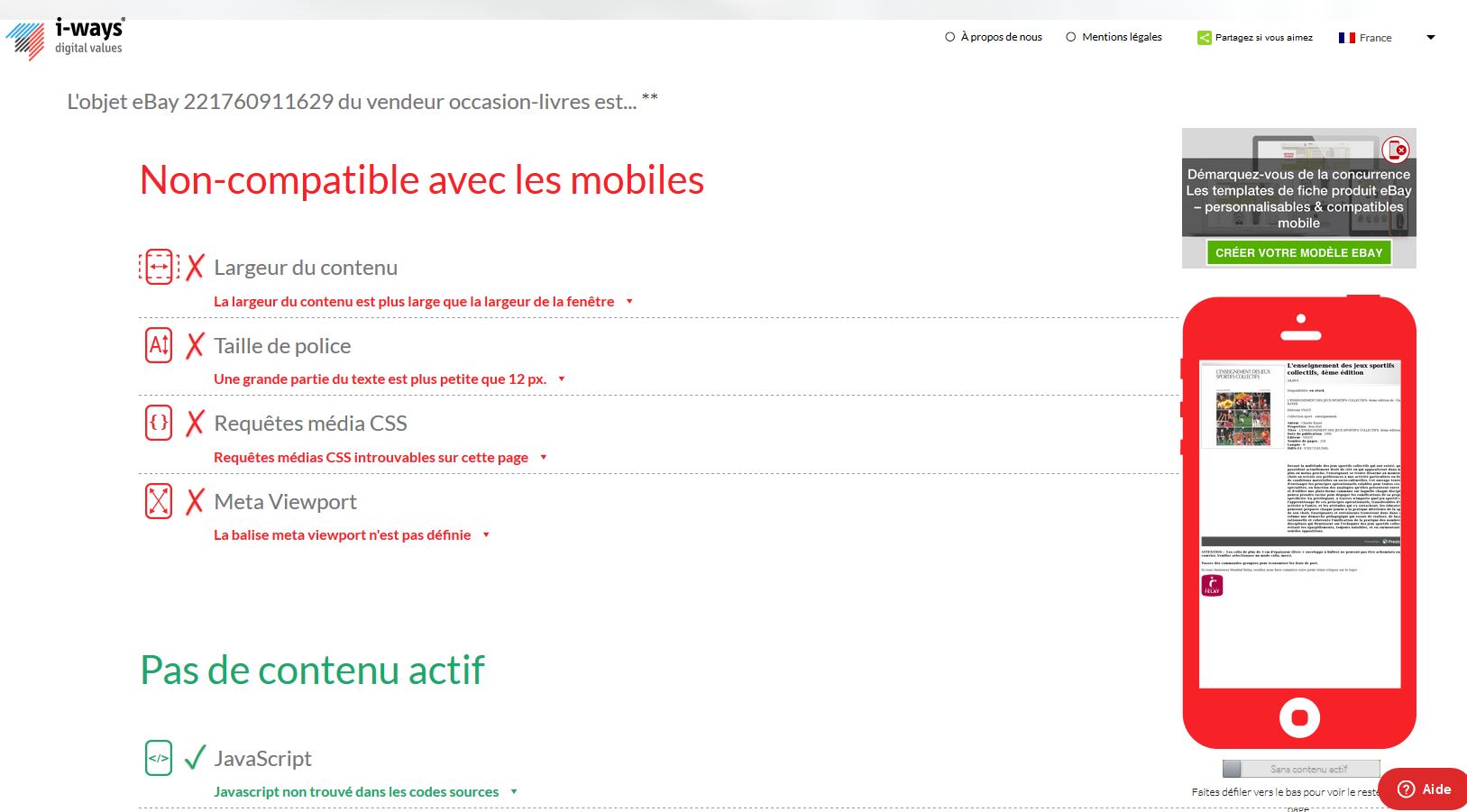Open the France language selector
Viewport: 1467px width, 812px height.
coord(1387,38)
